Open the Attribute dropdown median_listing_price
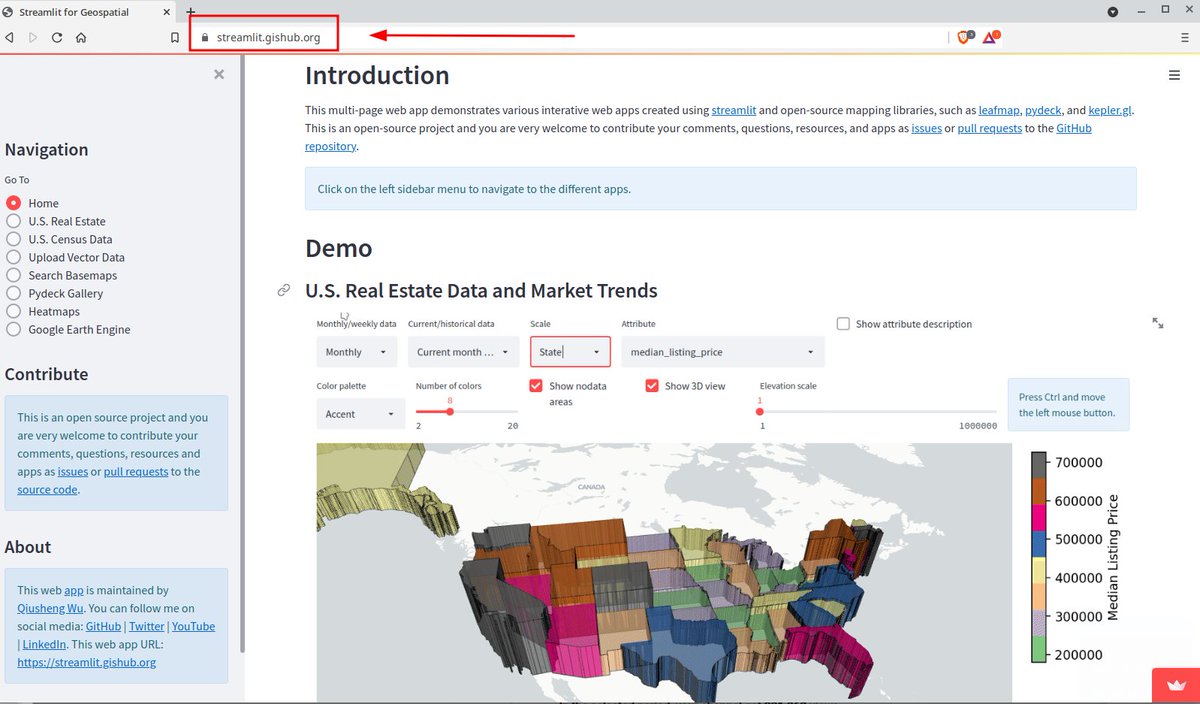 [x=723, y=352]
